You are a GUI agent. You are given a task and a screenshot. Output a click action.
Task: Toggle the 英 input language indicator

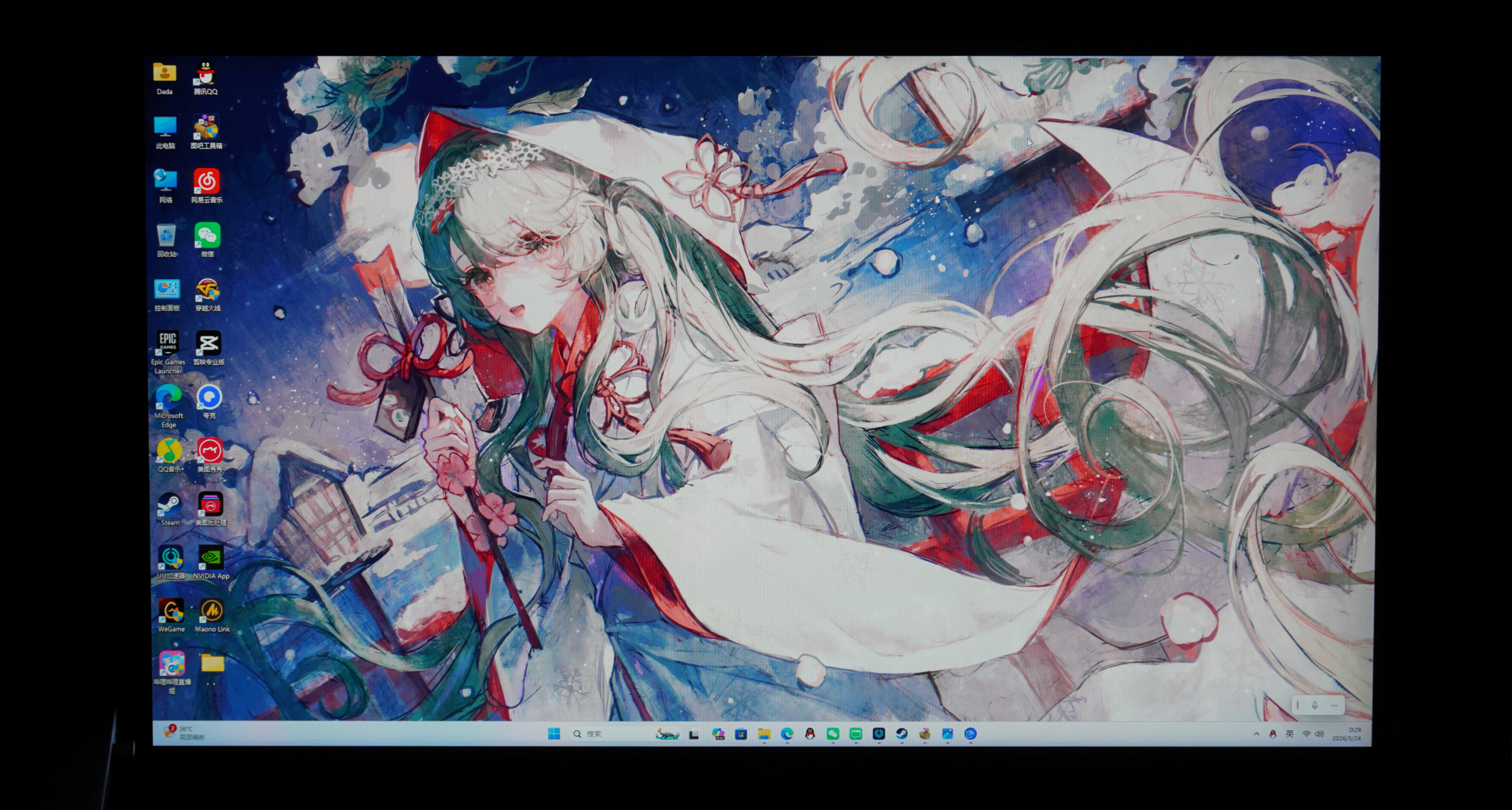coord(1290,734)
